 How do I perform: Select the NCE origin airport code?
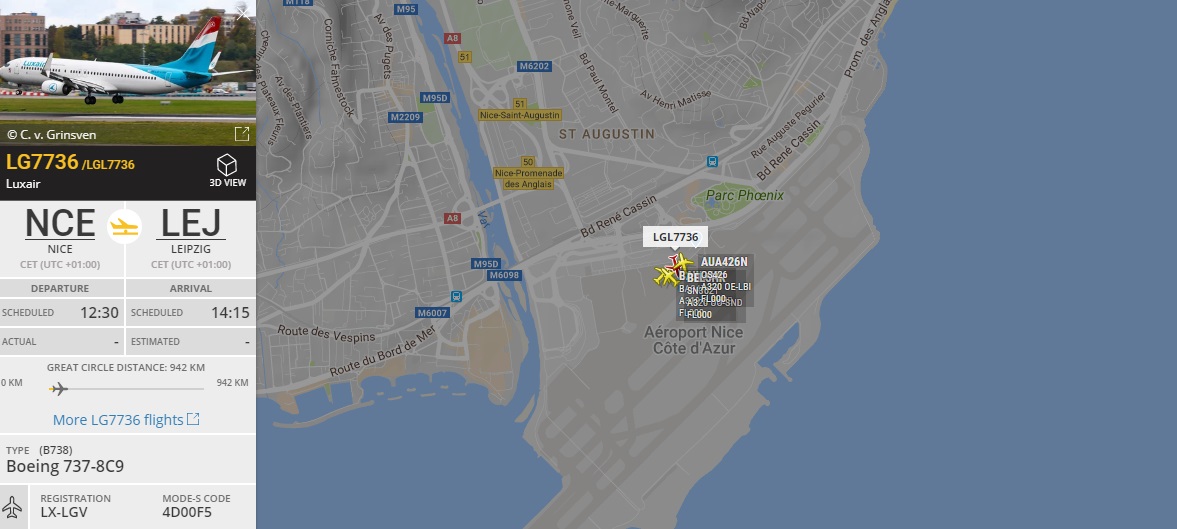pyautogui.click(x=60, y=223)
